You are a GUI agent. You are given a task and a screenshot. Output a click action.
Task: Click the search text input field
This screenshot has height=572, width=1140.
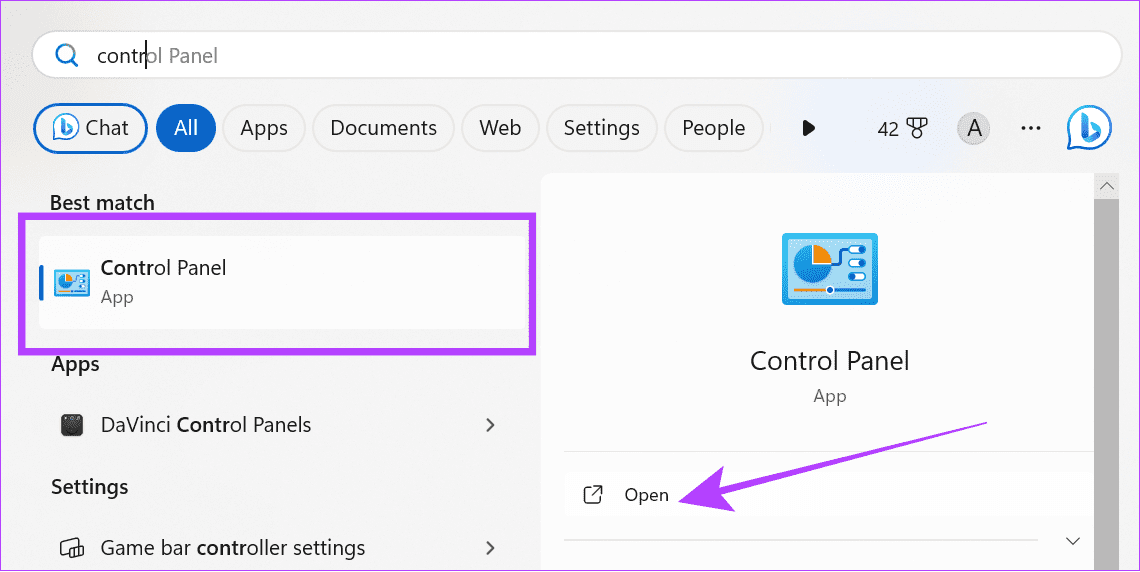pos(577,55)
